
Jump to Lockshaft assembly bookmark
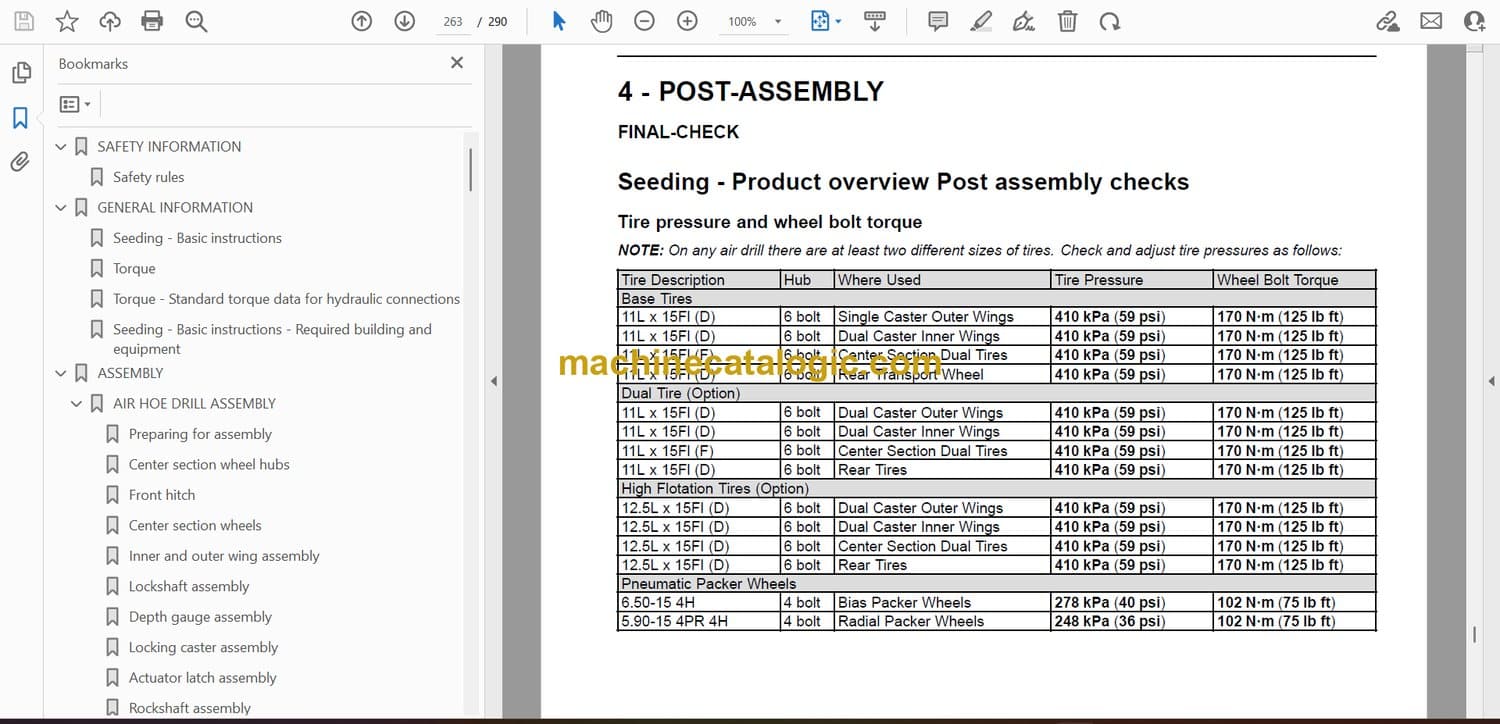(x=189, y=587)
